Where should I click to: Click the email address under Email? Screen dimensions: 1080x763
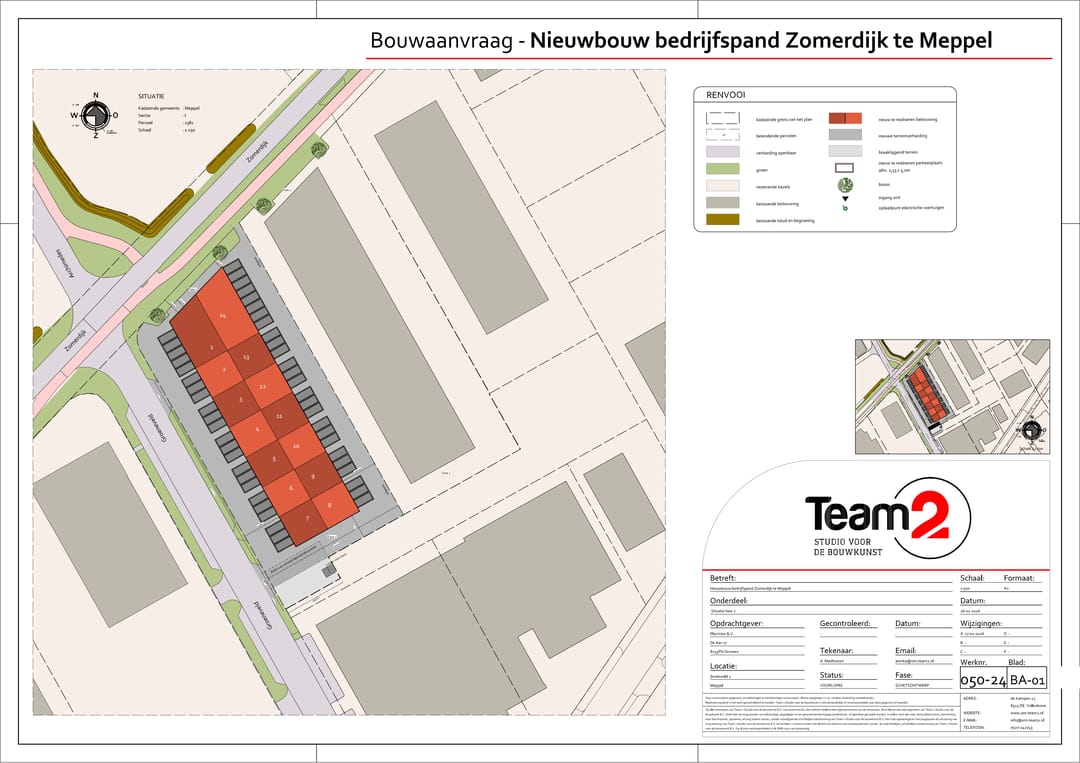click(x=917, y=661)
